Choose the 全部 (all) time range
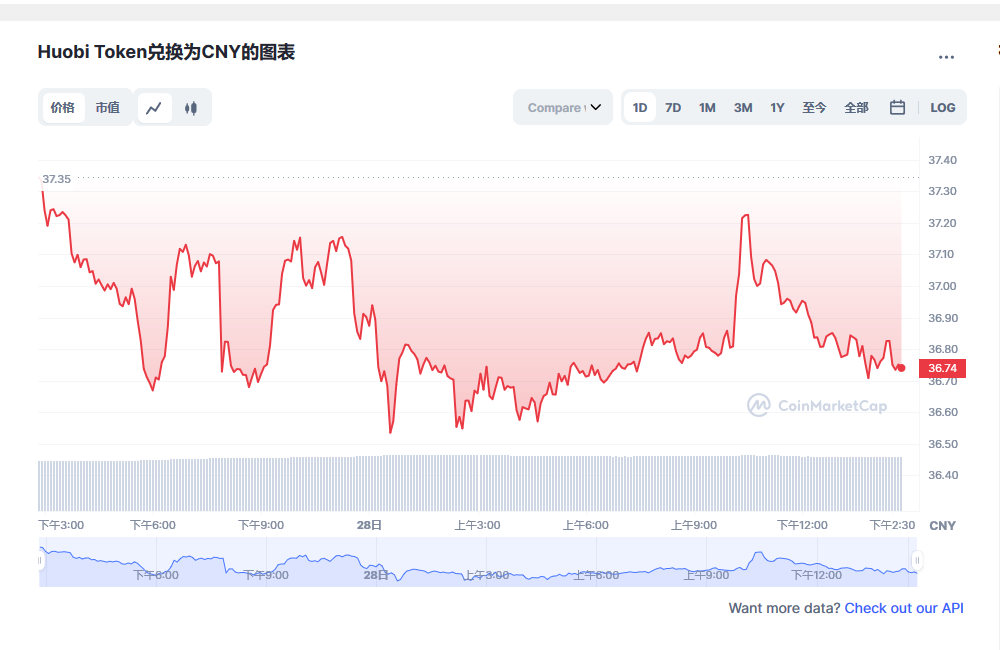Viewport: 1000px width, 650px height. pyautogui.click(x=857, y=108)
